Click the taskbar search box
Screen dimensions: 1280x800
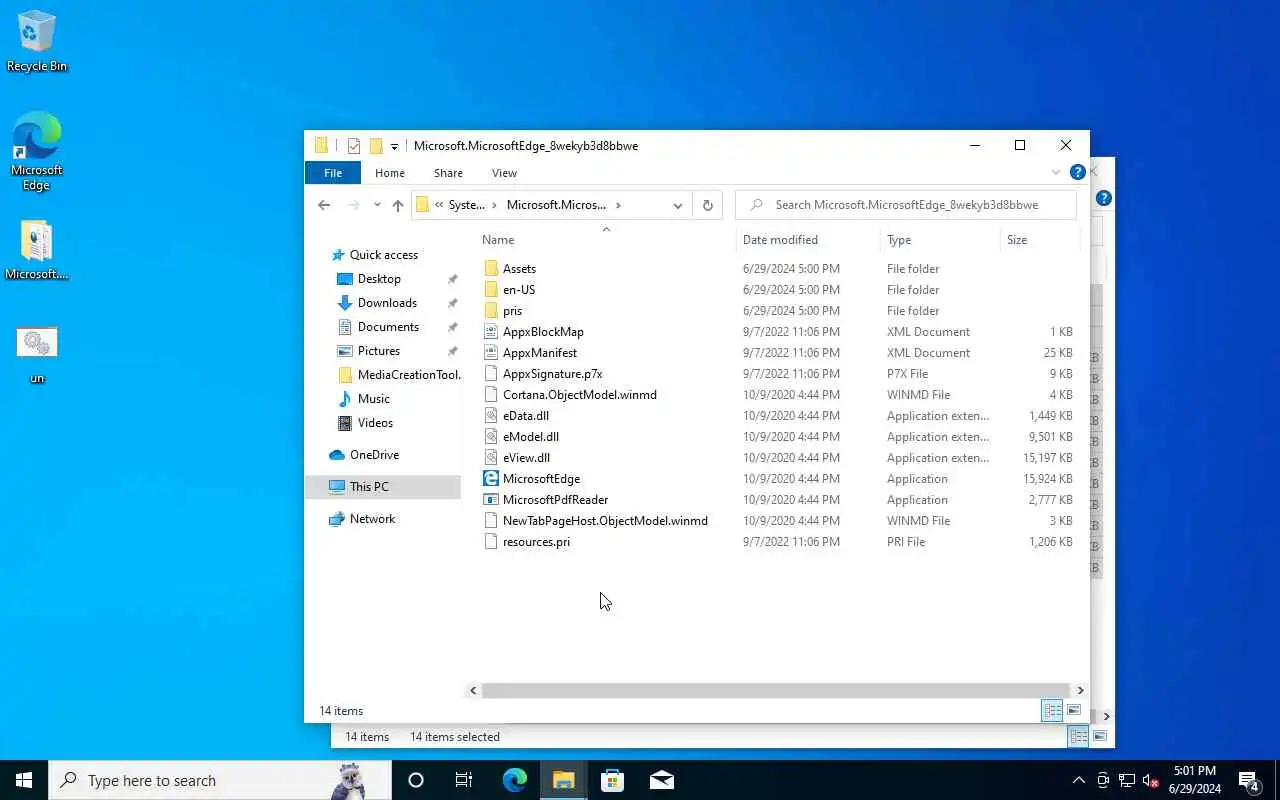tap(220, 780)
